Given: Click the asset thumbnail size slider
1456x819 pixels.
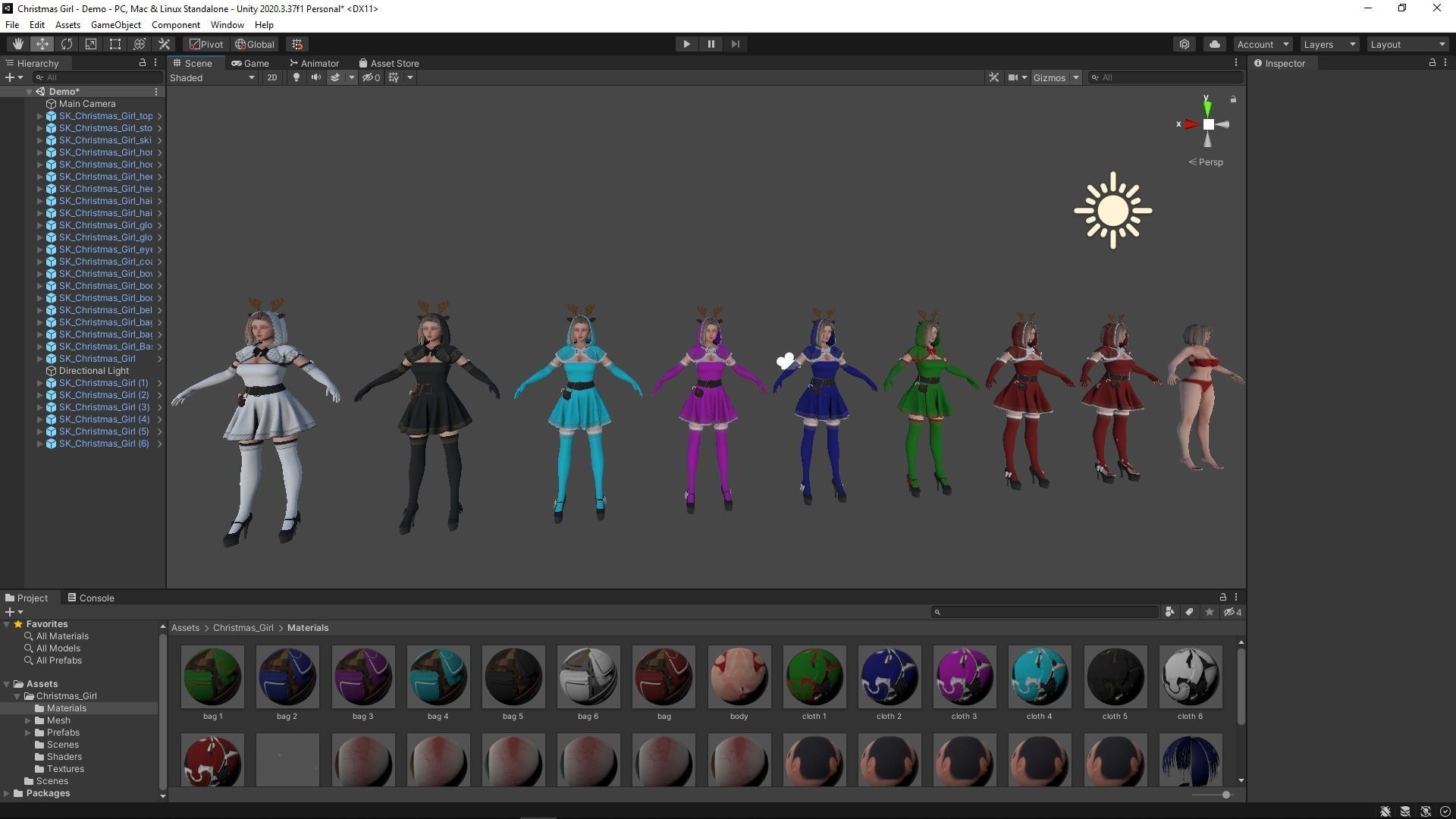Looking at the screenshot, I should tap(1225, 795).
